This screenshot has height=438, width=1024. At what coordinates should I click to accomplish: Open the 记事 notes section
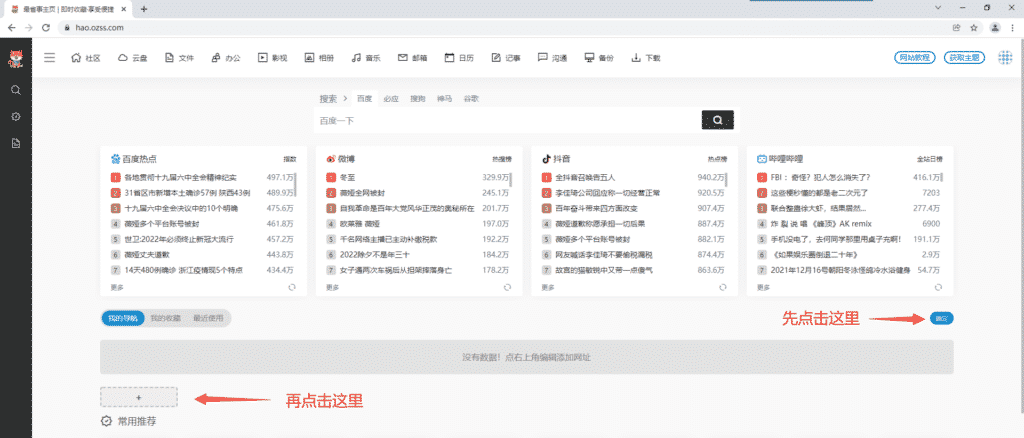pyautogui.click(x=506, y=57)
